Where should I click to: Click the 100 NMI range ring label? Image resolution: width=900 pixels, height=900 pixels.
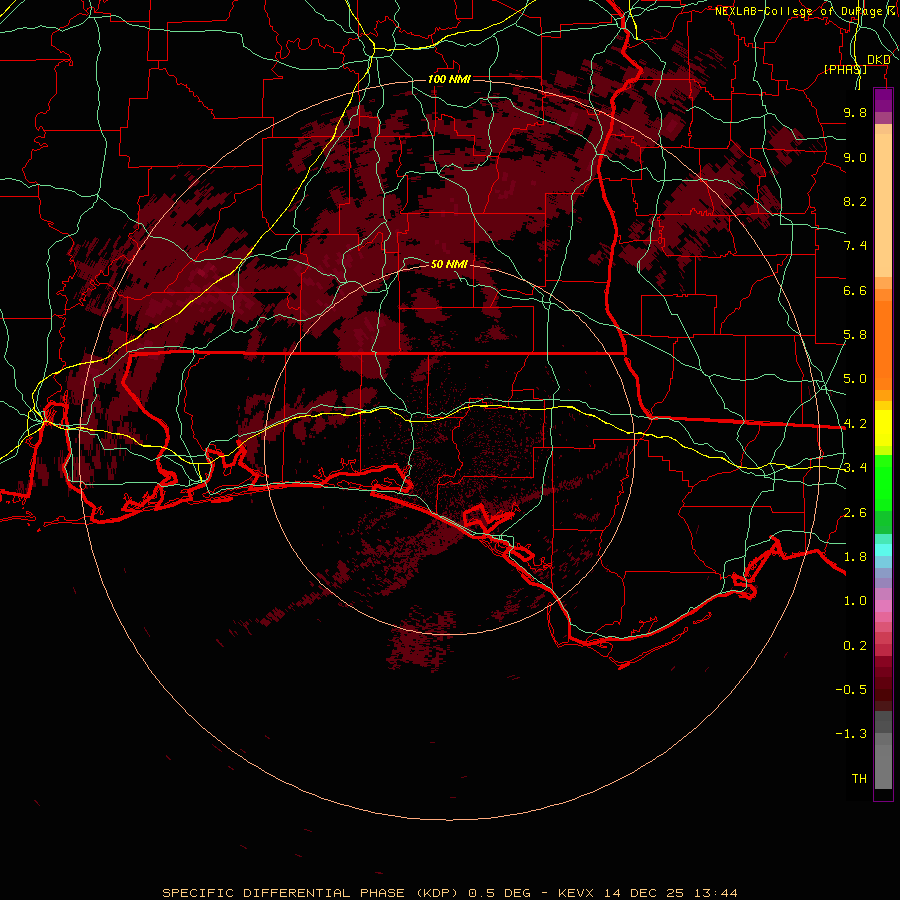pos(449,79)
